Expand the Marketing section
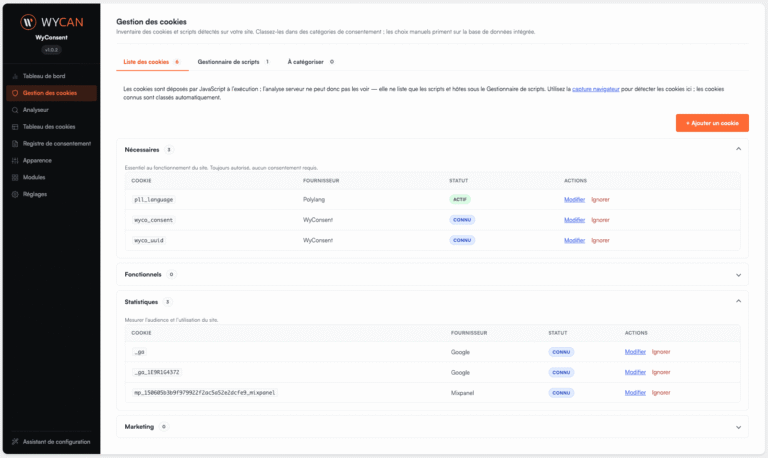768x458 pixels. pyautogui.click(x=738, y=427)
